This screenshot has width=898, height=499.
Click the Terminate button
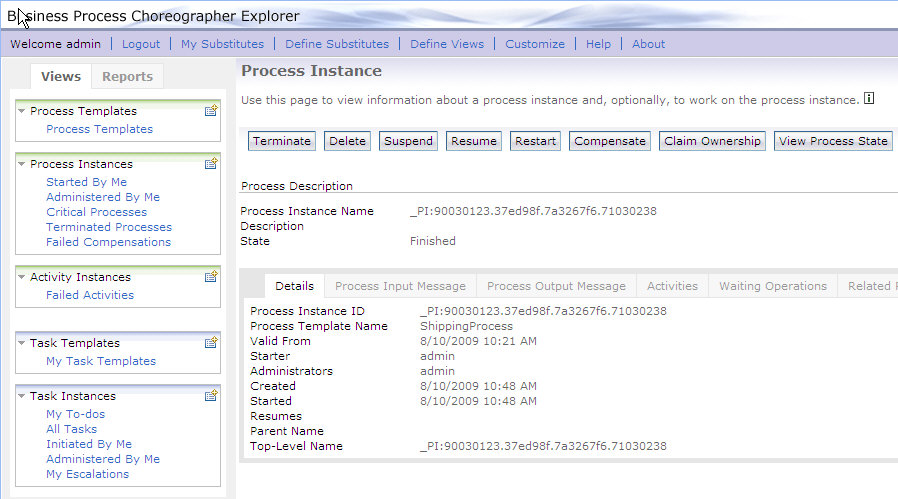click(282, 141)
